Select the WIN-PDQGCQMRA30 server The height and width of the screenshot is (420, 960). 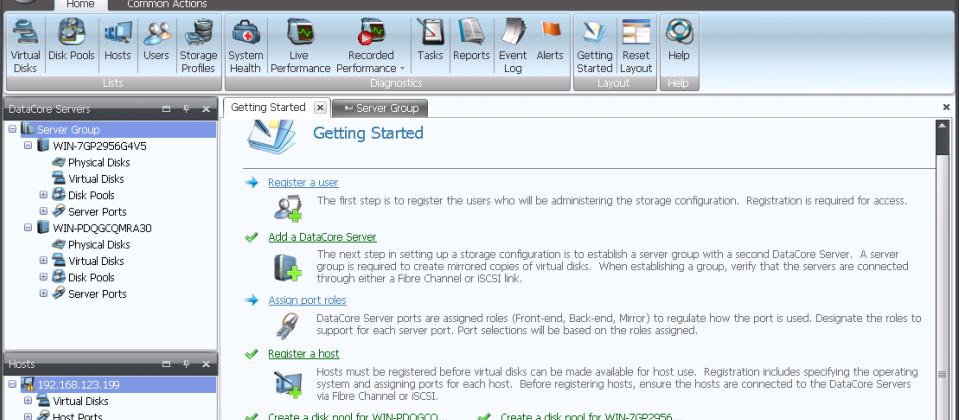[x=102, y=228]
